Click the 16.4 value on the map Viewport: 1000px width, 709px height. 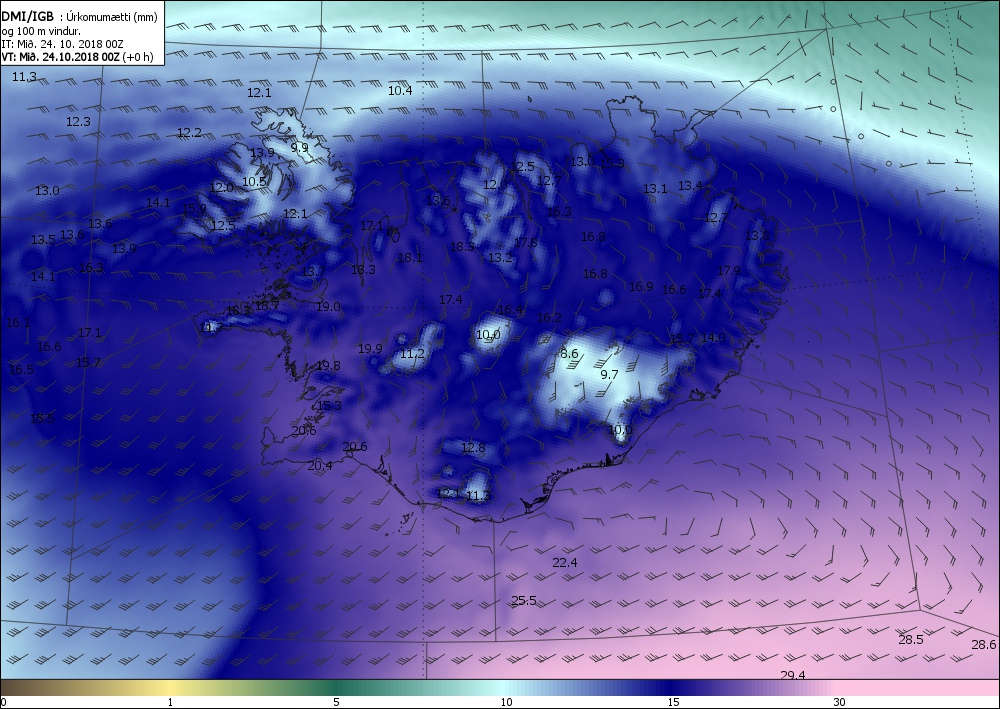pyautogui.click(x=510, y=310)
